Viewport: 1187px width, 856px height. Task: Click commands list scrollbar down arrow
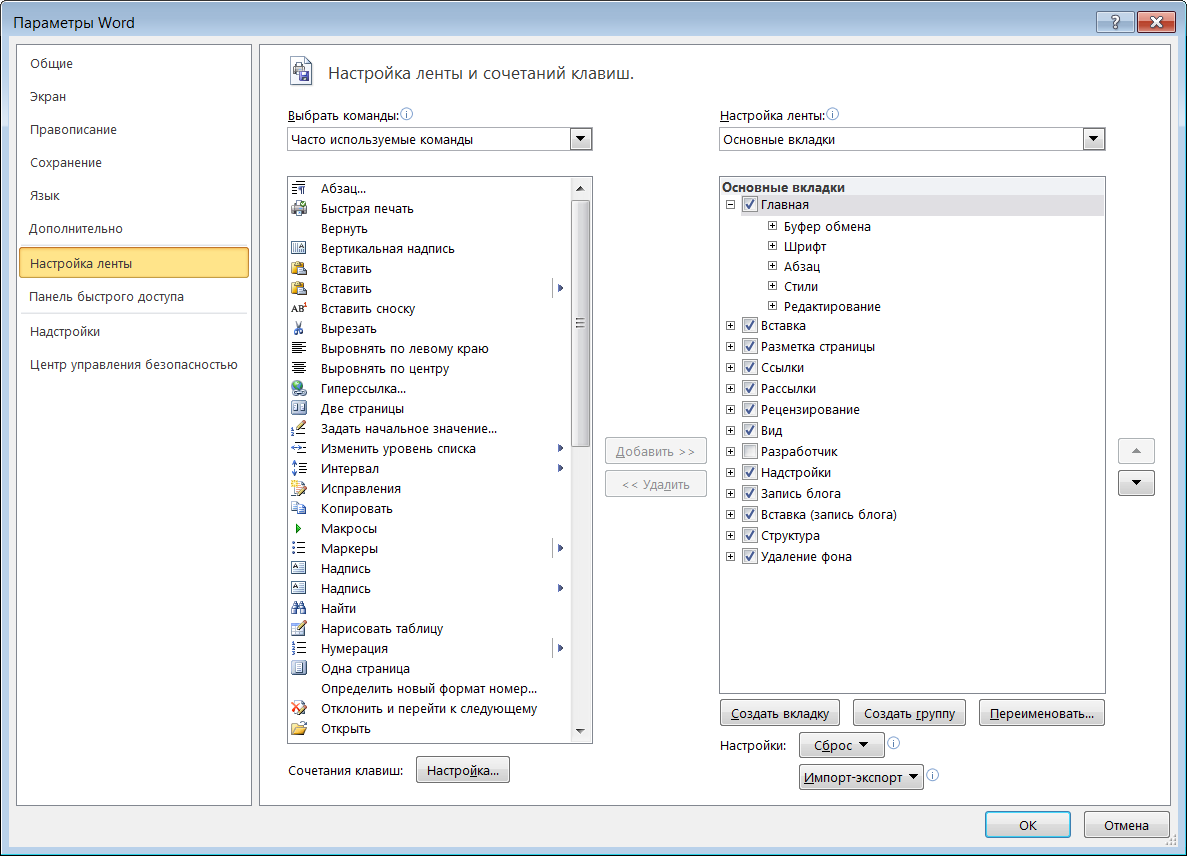pos(581,731)
